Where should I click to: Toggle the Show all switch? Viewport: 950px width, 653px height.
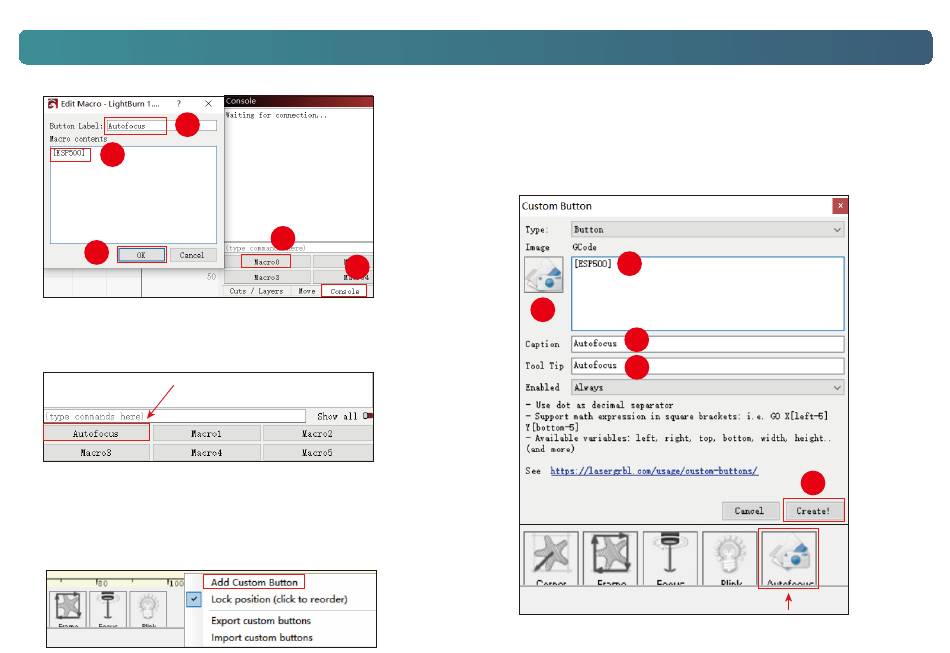[368, 416]
